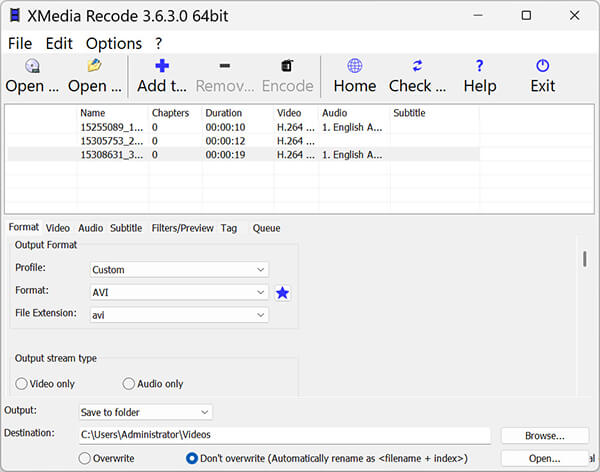The width and height of the screenshot is (600, 472).
Task: Open the Edit menu
Action: tap(59, 43)
